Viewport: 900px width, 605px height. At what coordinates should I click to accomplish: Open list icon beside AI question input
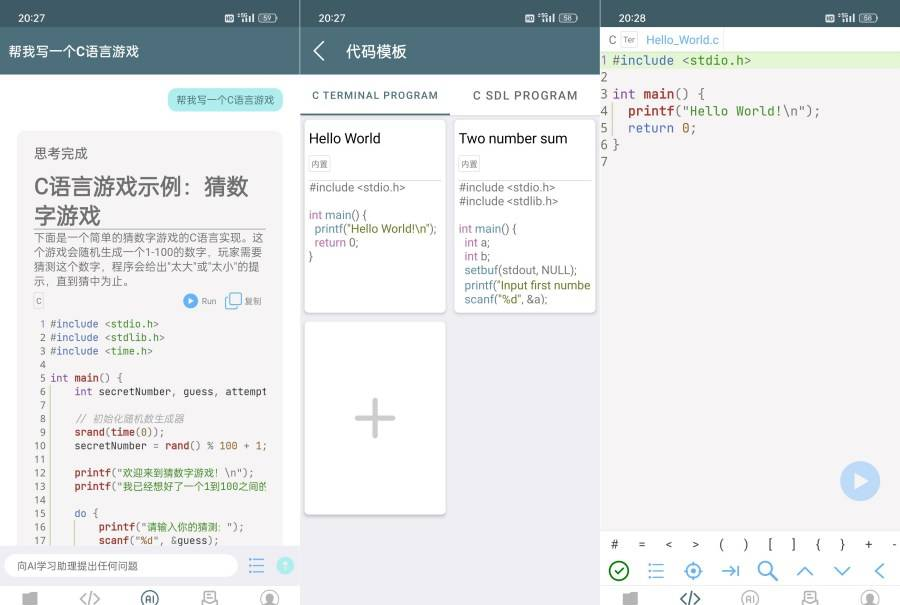click(x=257, y=565)
